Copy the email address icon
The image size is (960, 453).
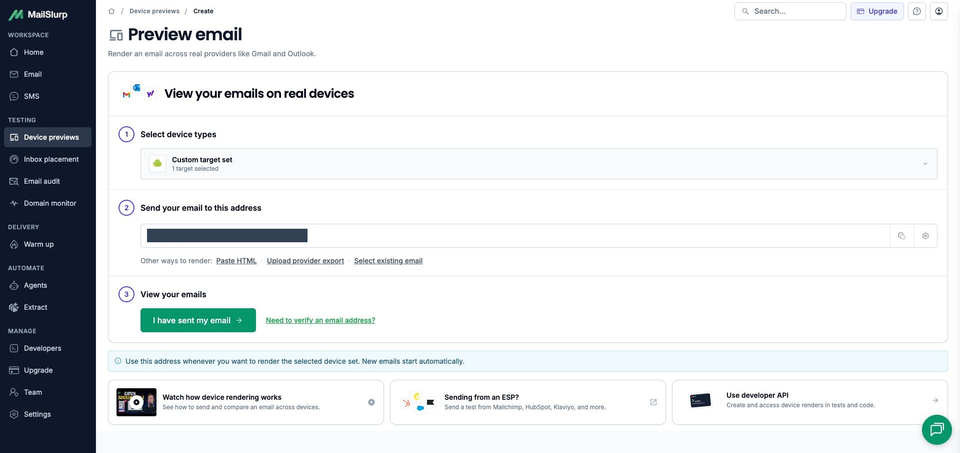tap(901, 236)
